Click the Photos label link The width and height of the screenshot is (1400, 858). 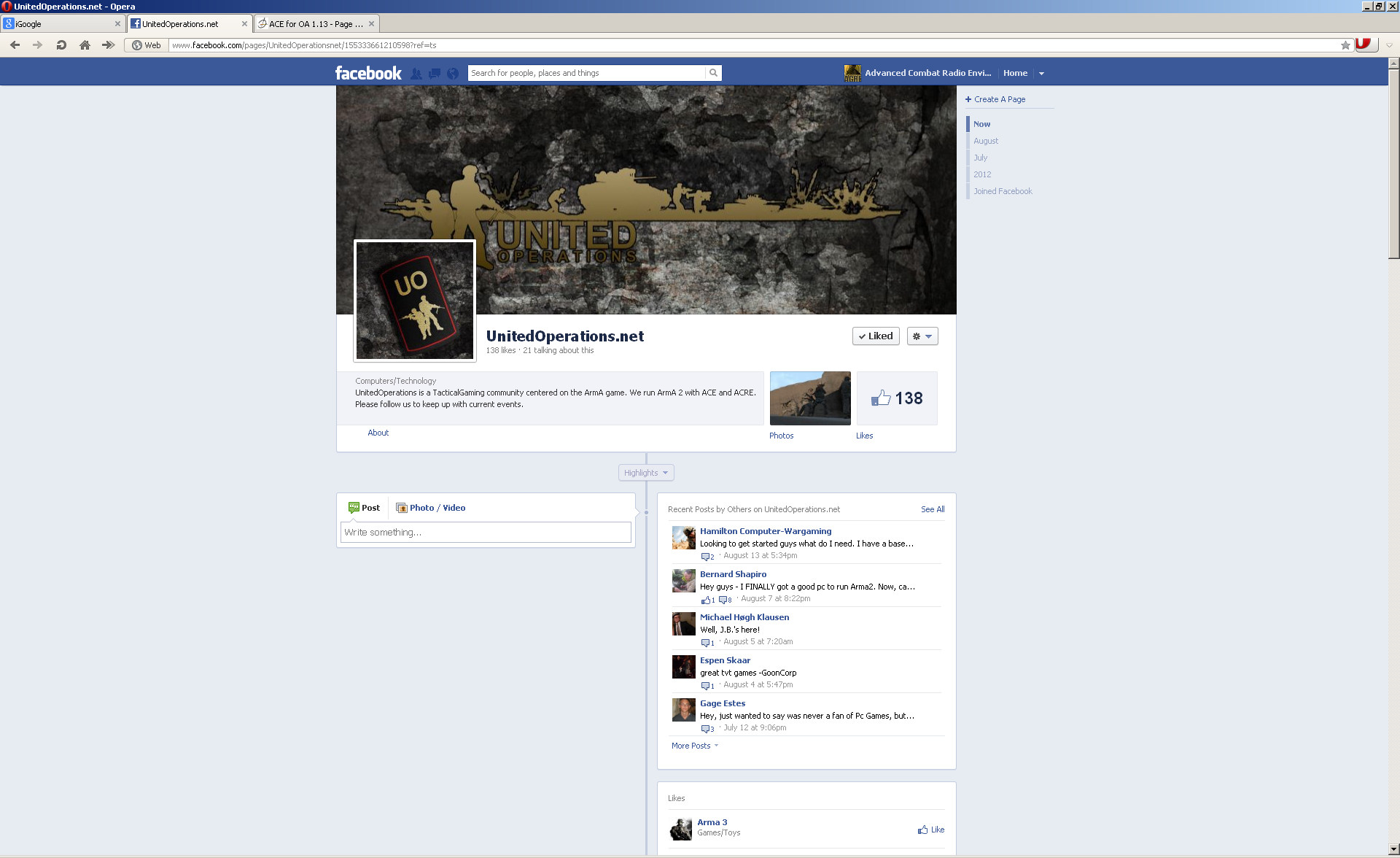point(781,436)
